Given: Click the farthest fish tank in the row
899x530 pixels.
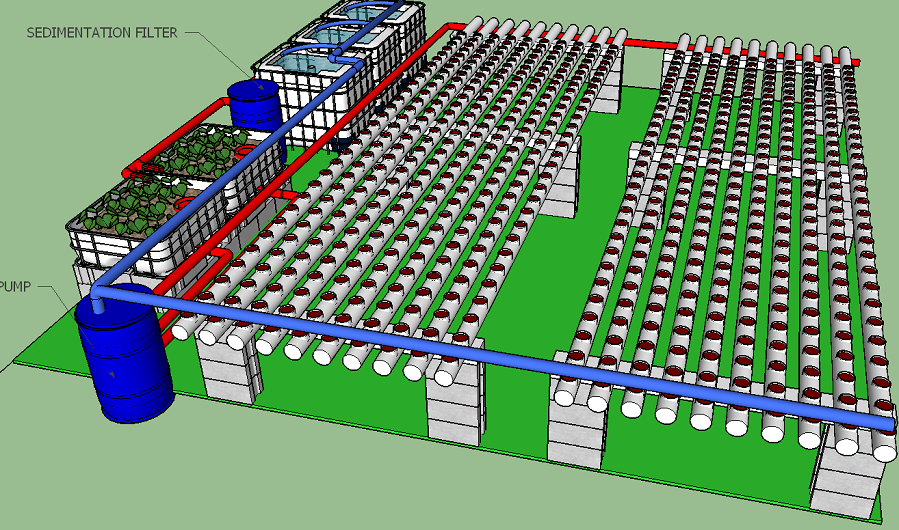Looking at the screenshot, I should (x=372, y=10).
